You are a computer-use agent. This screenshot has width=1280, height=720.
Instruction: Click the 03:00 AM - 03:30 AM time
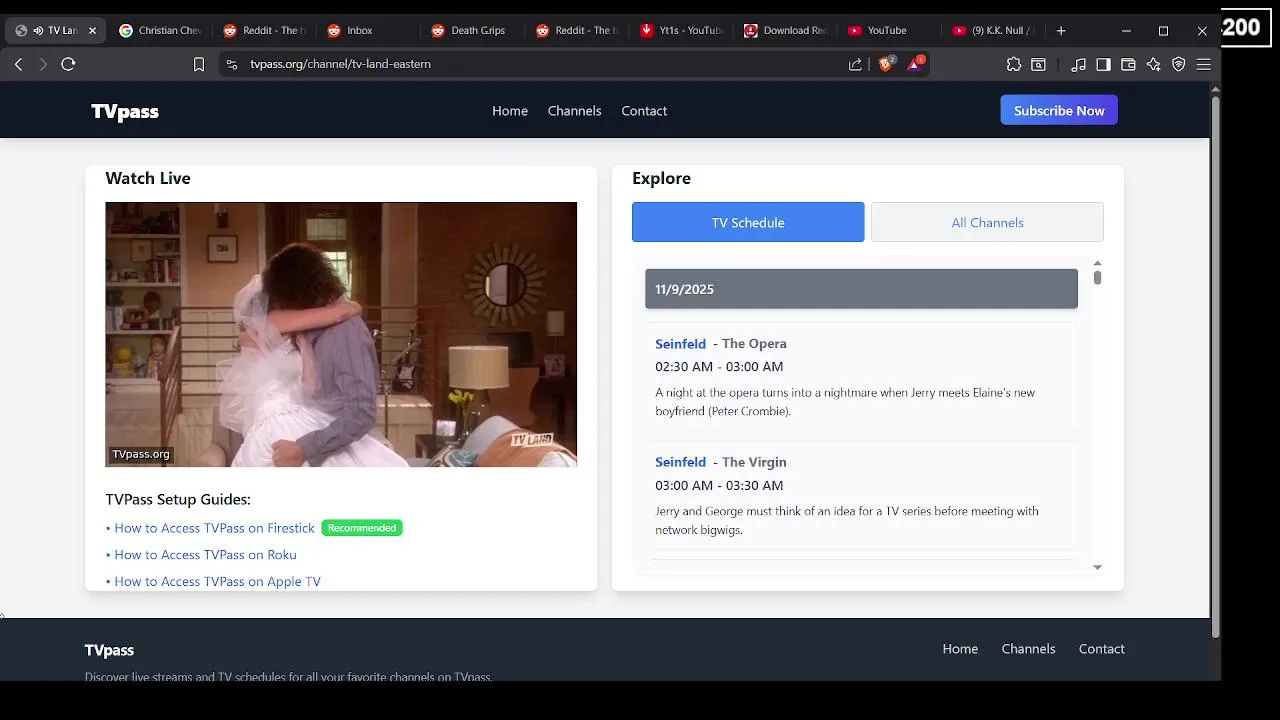coord(719,485)
